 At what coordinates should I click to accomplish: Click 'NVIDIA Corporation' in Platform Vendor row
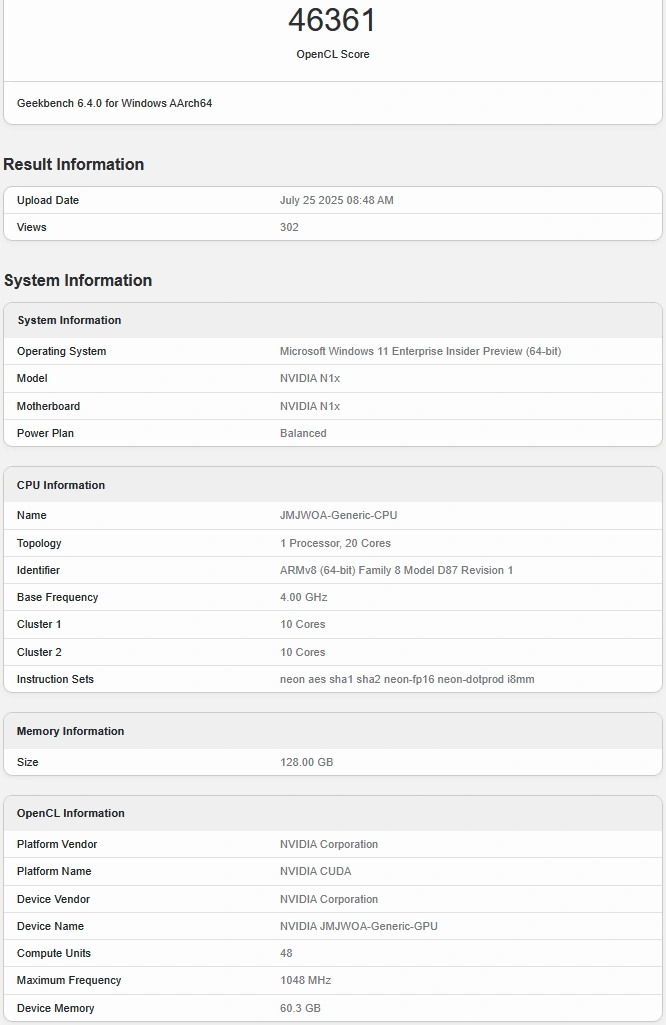coord(329,844)
